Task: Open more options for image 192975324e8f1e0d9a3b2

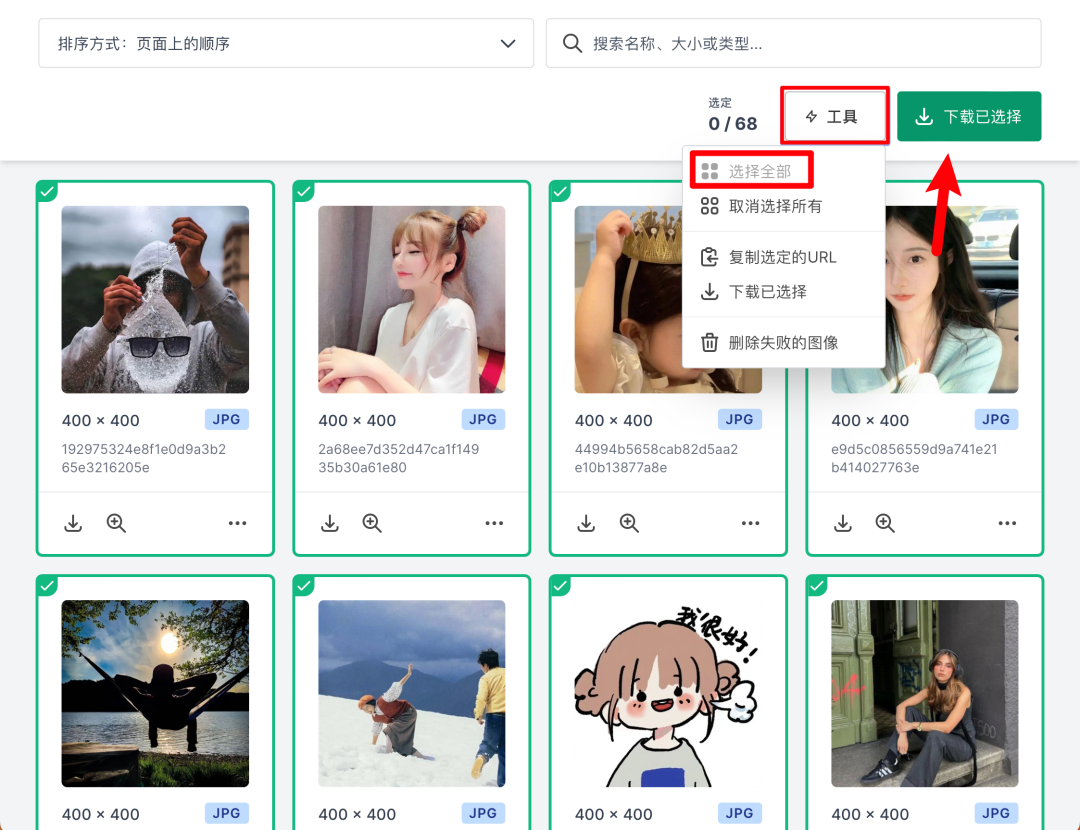Action: point(238,523)
